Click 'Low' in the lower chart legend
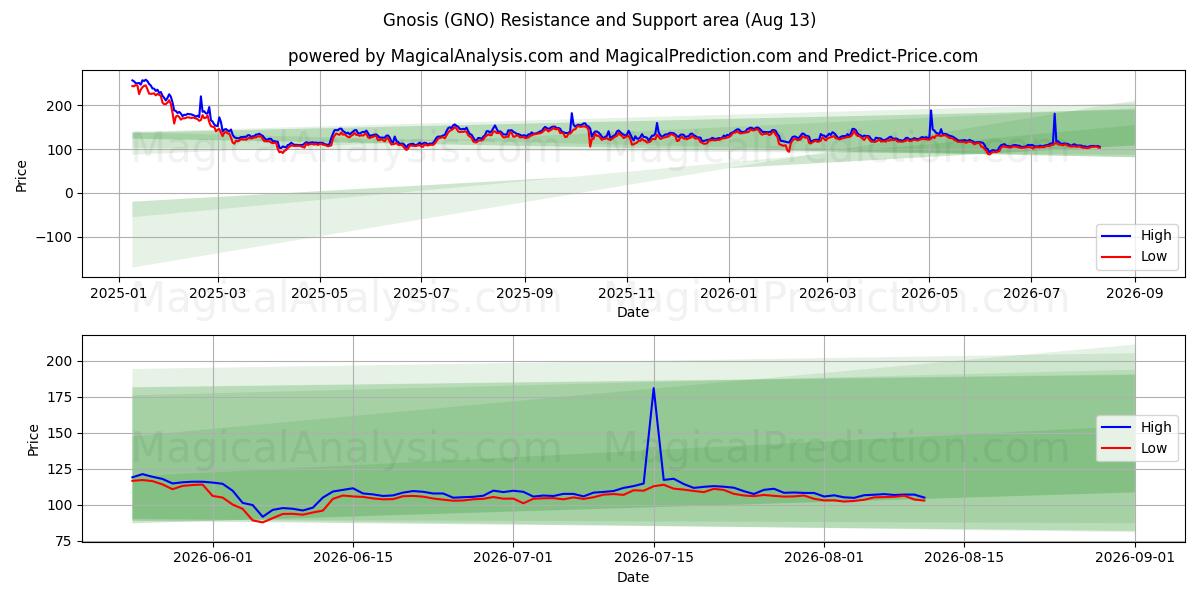The width and height of the screenshot is (1200, 600). point(1154,448)
